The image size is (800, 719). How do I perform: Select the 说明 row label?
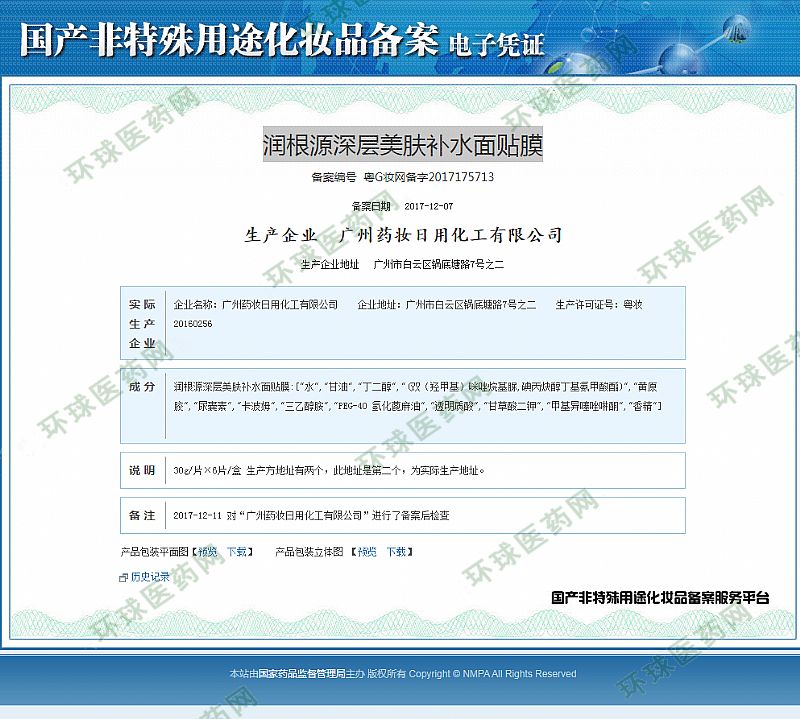pyautogui.click(x=142, y=470)
